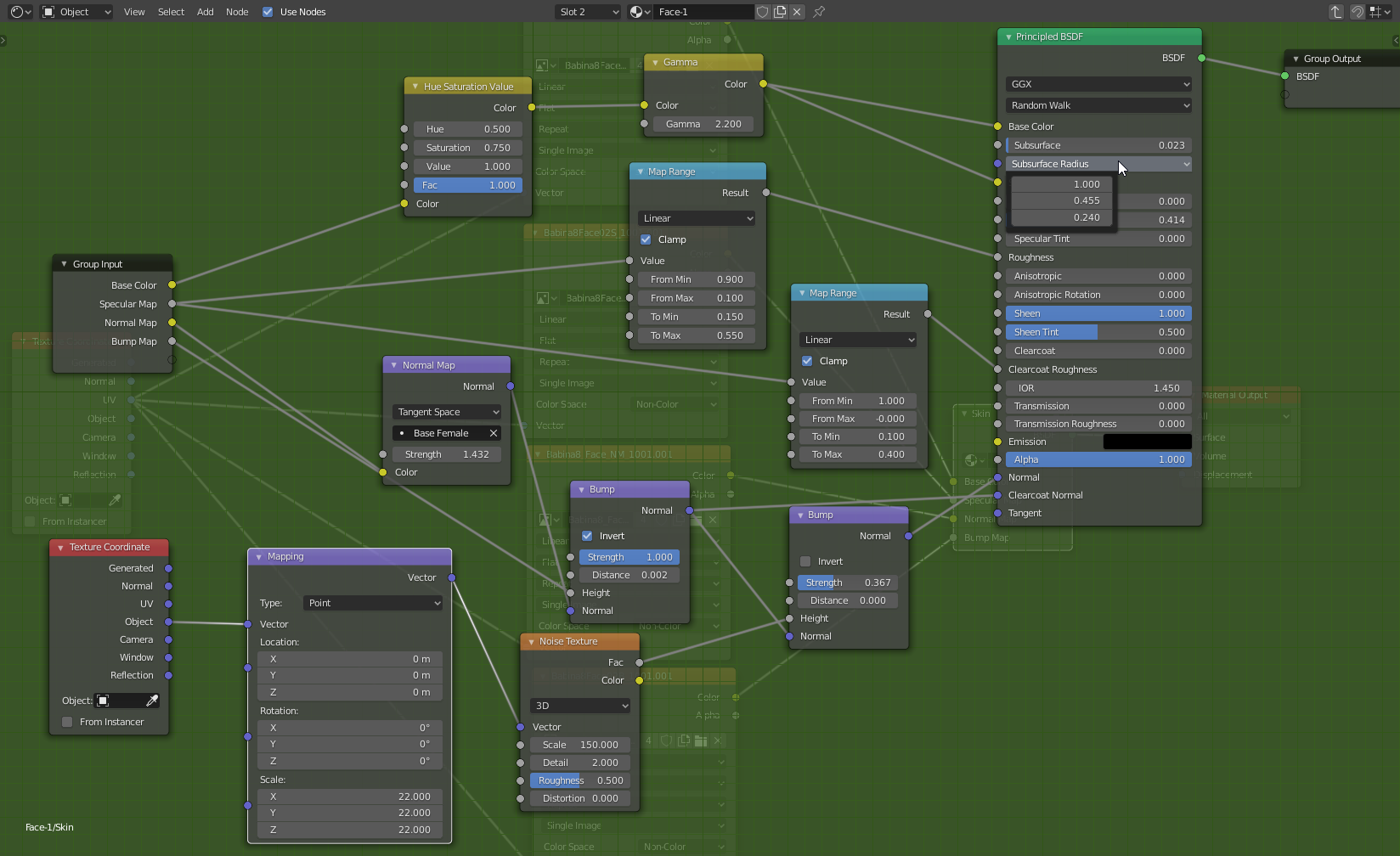The height and width of the screenshot is (856, 1400).
Task: Enable Invert in the right Bump node
Action: pyautogui.click(x=805, y=561)
